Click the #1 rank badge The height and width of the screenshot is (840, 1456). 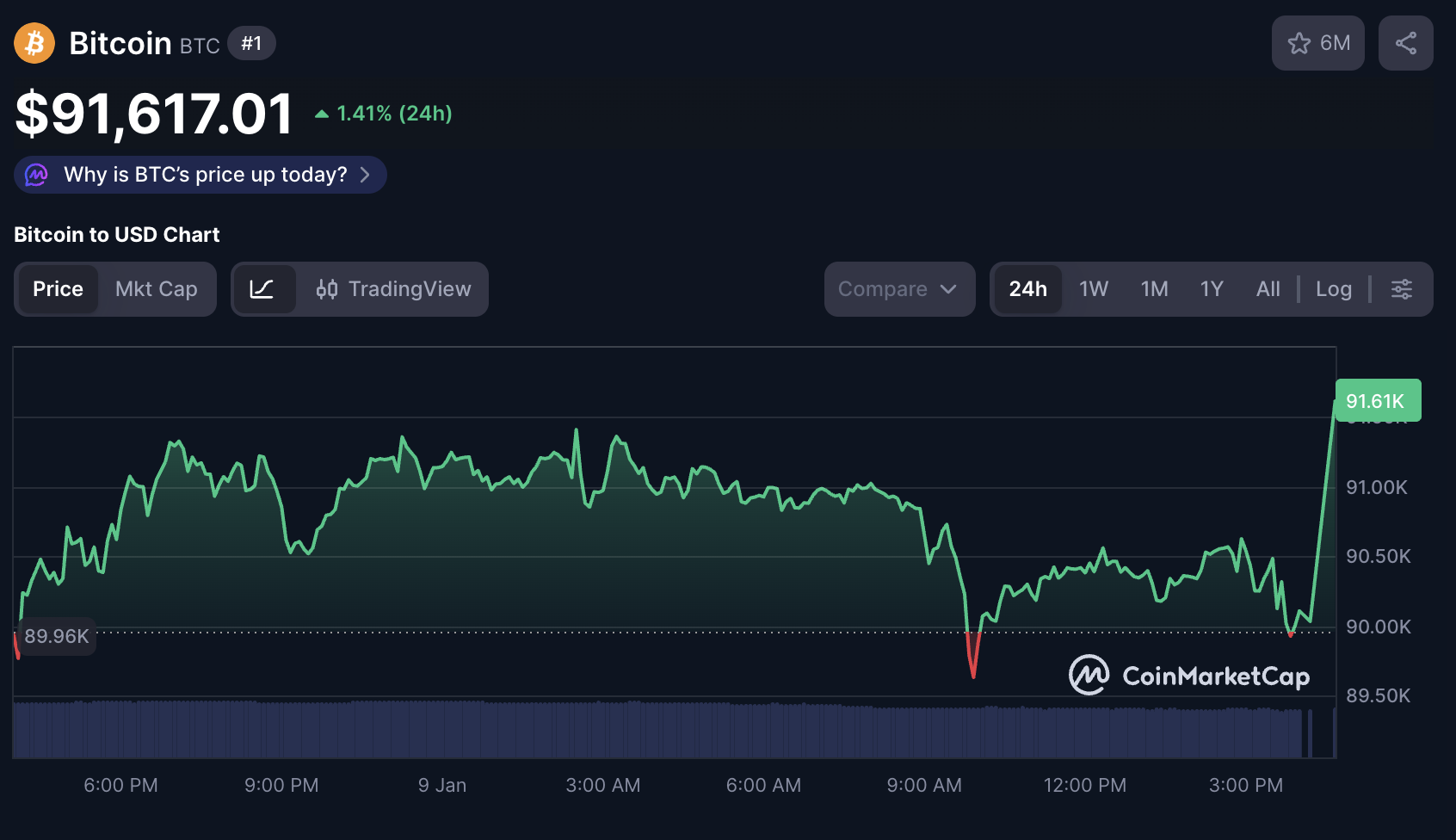pos(251,43)
